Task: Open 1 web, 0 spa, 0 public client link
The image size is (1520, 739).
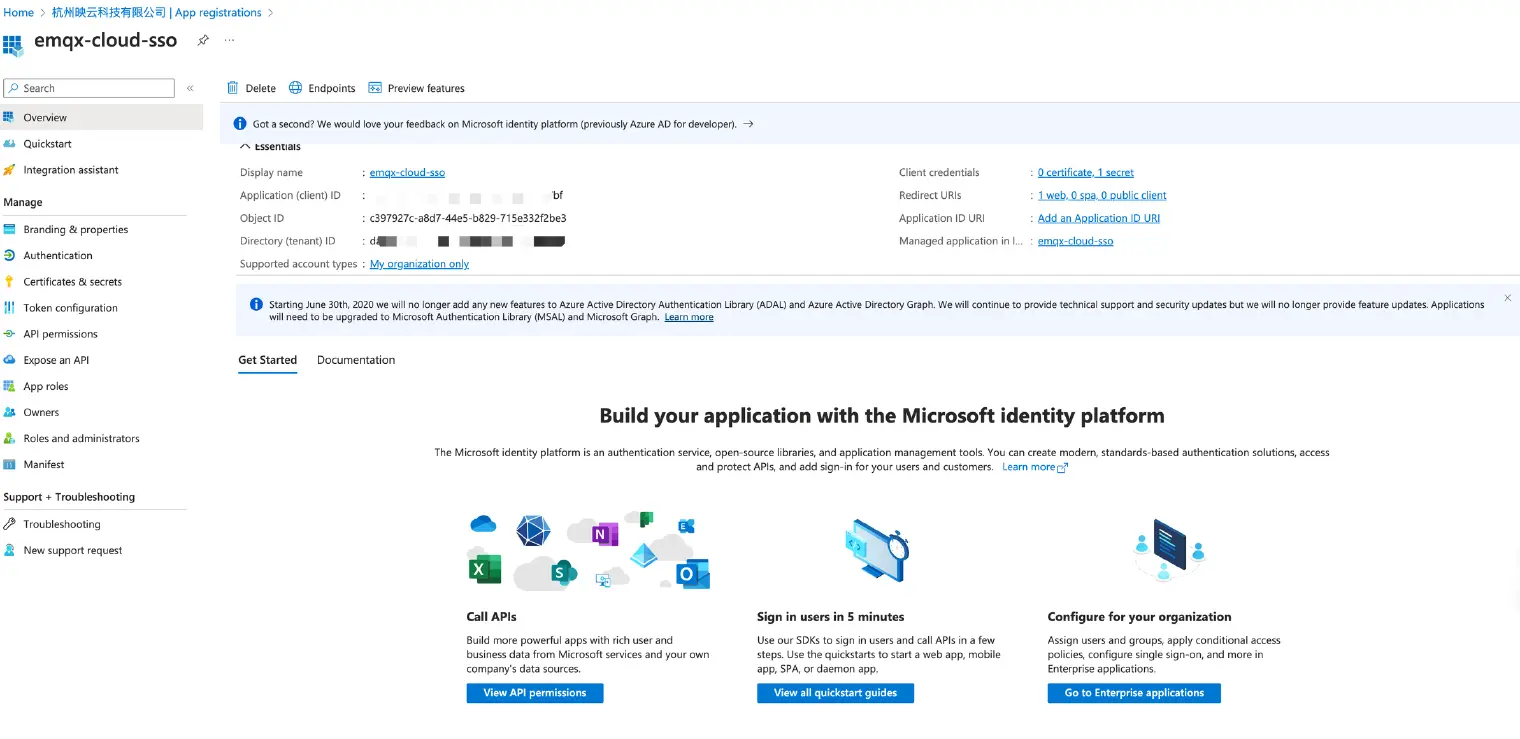Action: point(1102,195)
